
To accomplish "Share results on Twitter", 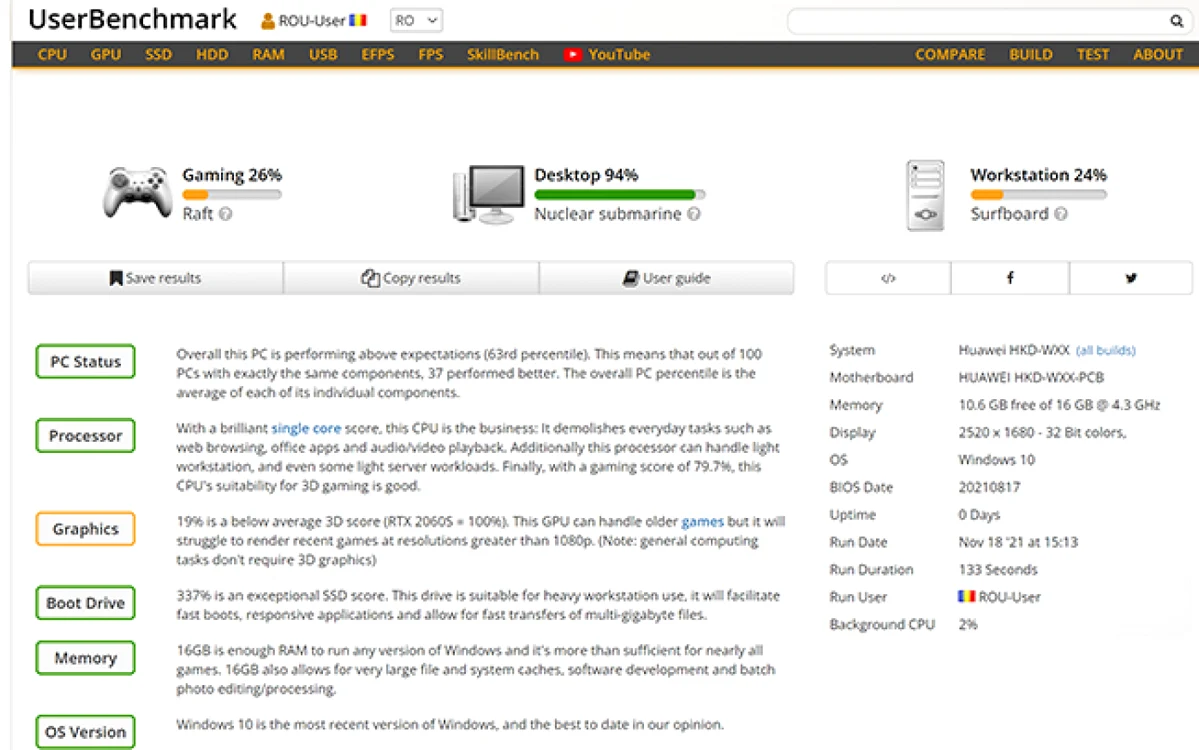I will click(1130, 278).
